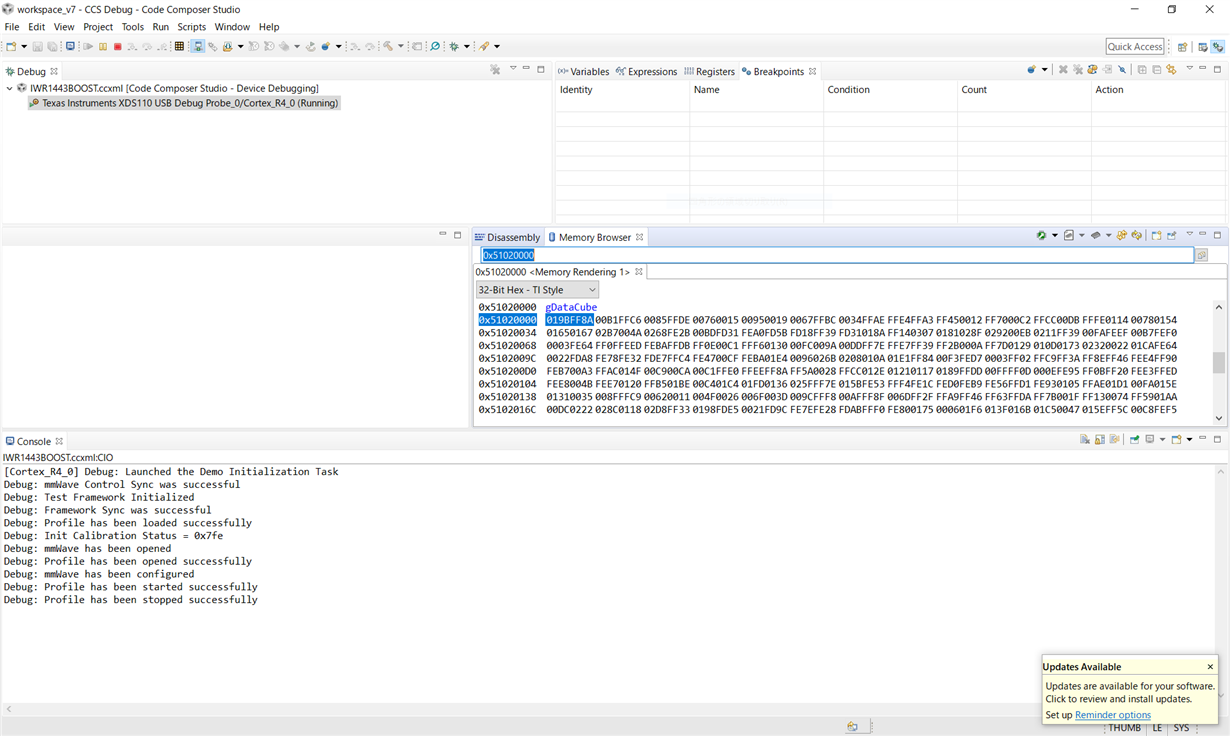The width and height of the screenshot is (1230, 736).
Task: Open the Project menu
Action: click(98, 27)
